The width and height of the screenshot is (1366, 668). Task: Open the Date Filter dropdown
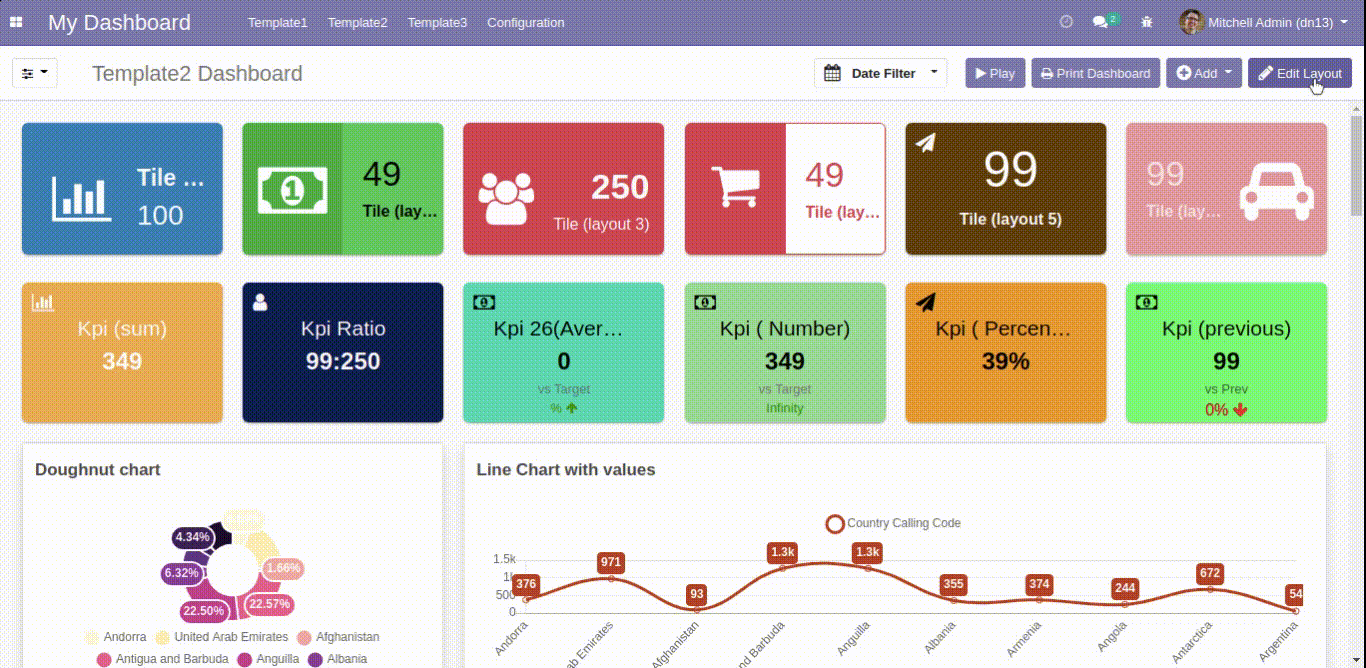880,73
